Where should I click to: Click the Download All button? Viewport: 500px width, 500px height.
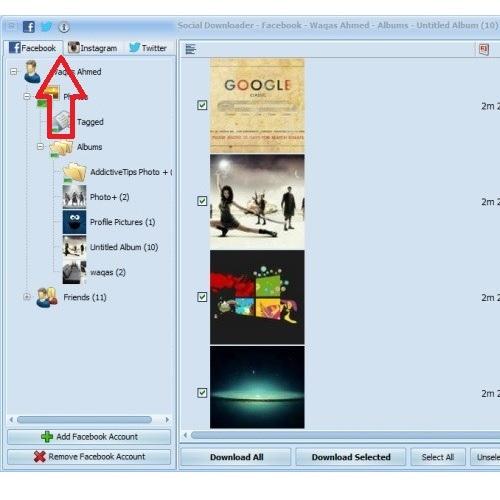pos(236,457)
